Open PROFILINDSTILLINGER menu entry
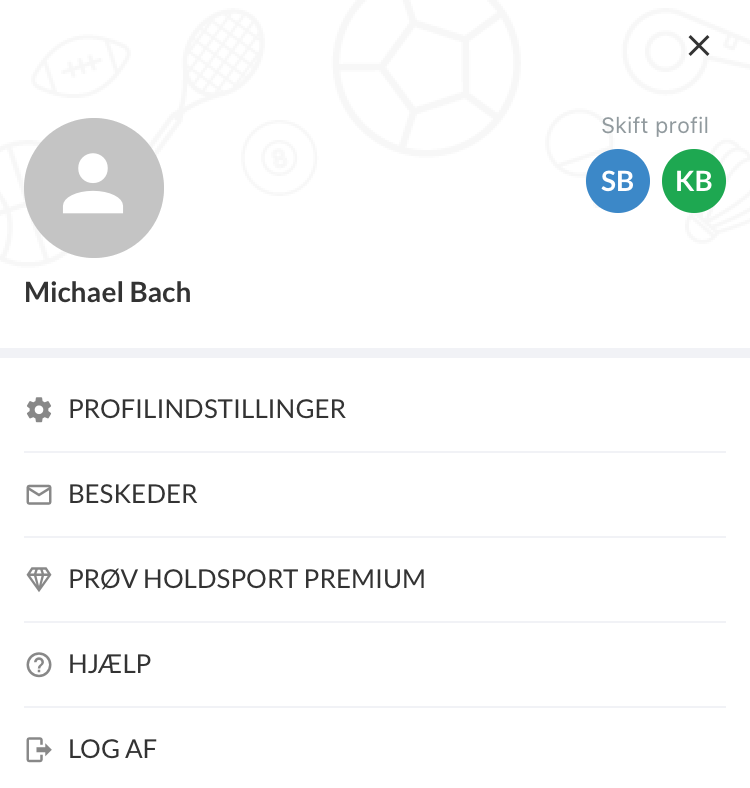 [375, 410]
